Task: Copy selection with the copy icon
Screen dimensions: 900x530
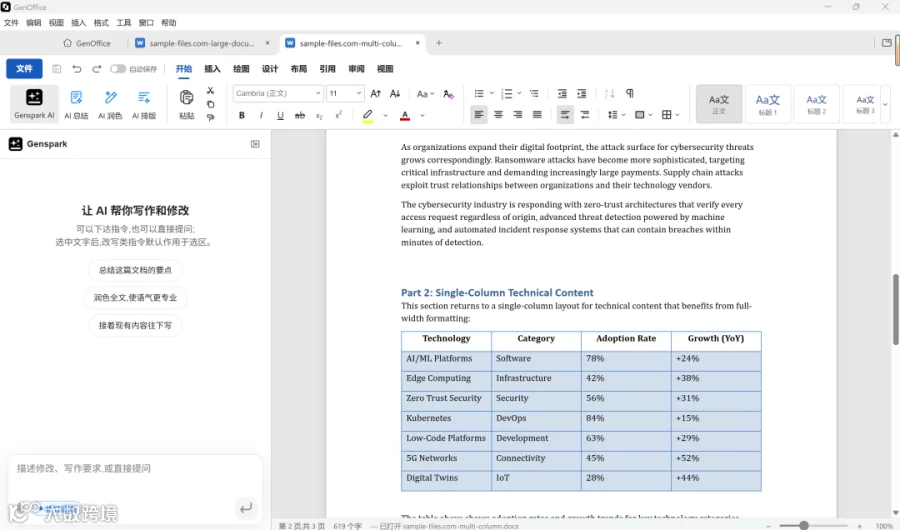Action: tap(211, 104)
